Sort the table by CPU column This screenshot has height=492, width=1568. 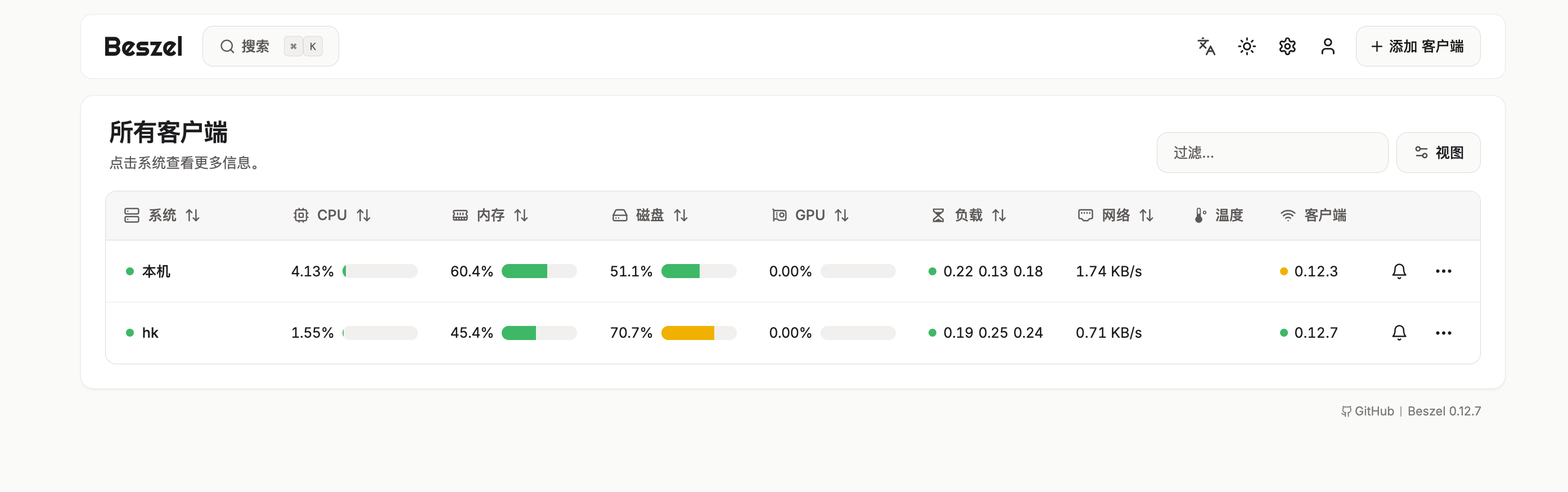332,215
